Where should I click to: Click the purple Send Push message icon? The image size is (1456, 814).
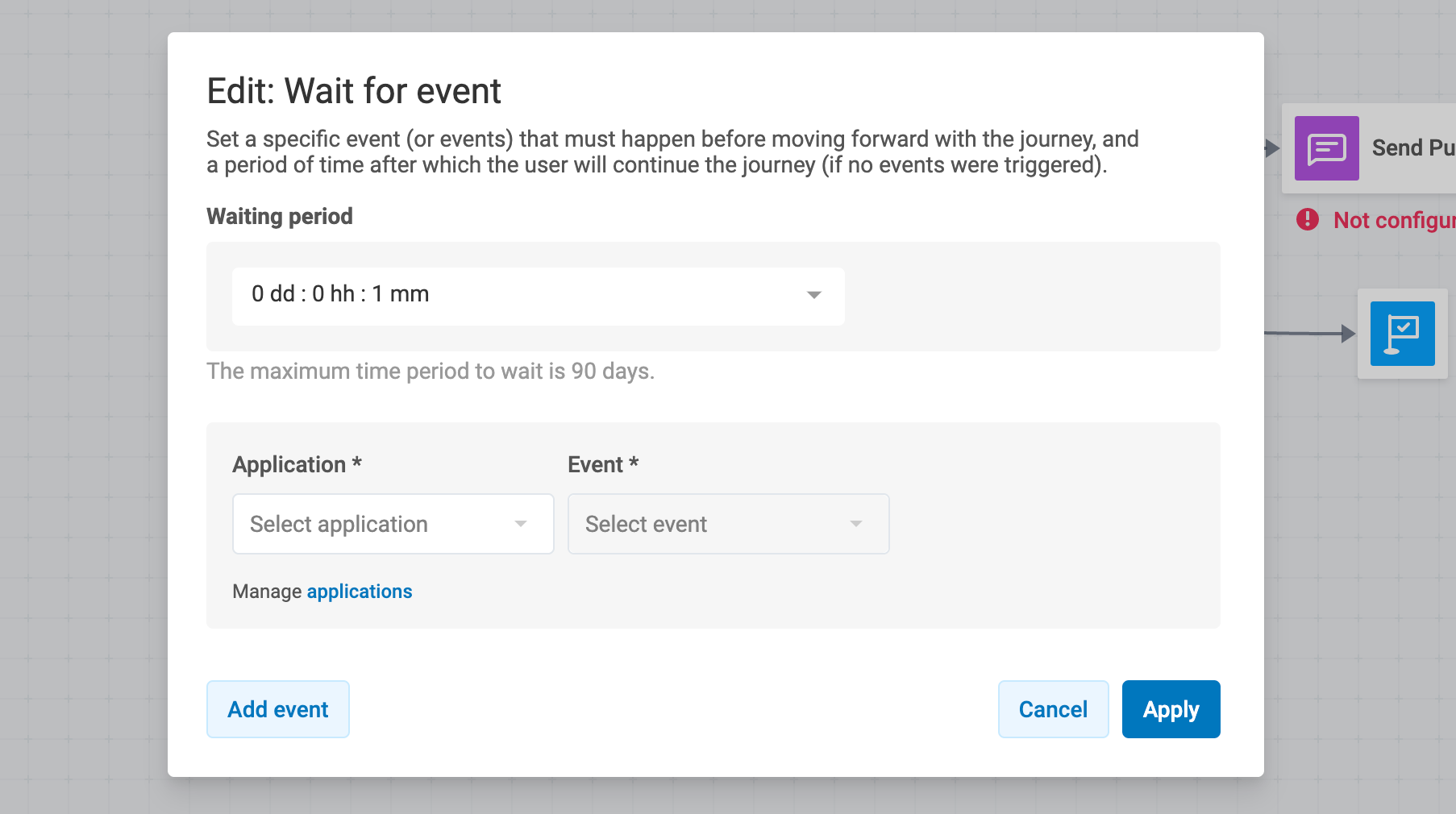(x=1326, y=148)
